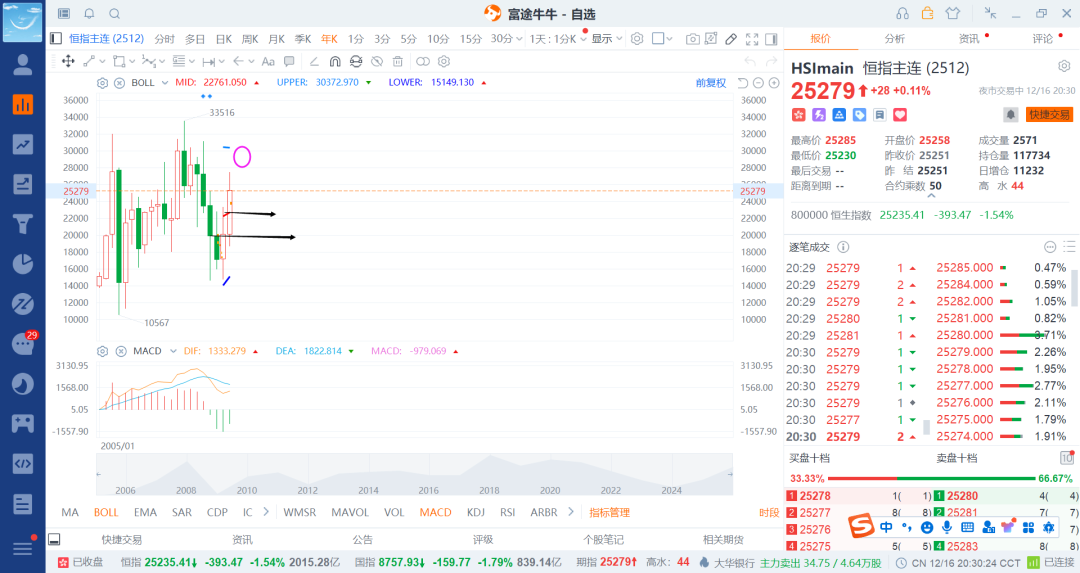The height and width of the screenshot is (573, 1080).
Task: Open the code editor sidebar icon
Action: coord(23,463)
